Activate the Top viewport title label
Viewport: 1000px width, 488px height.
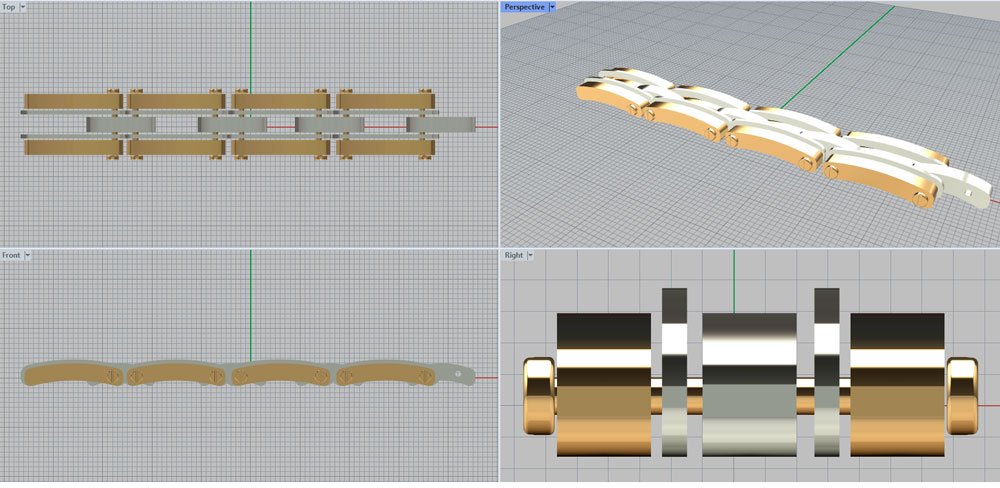click(x=9, y=6)
